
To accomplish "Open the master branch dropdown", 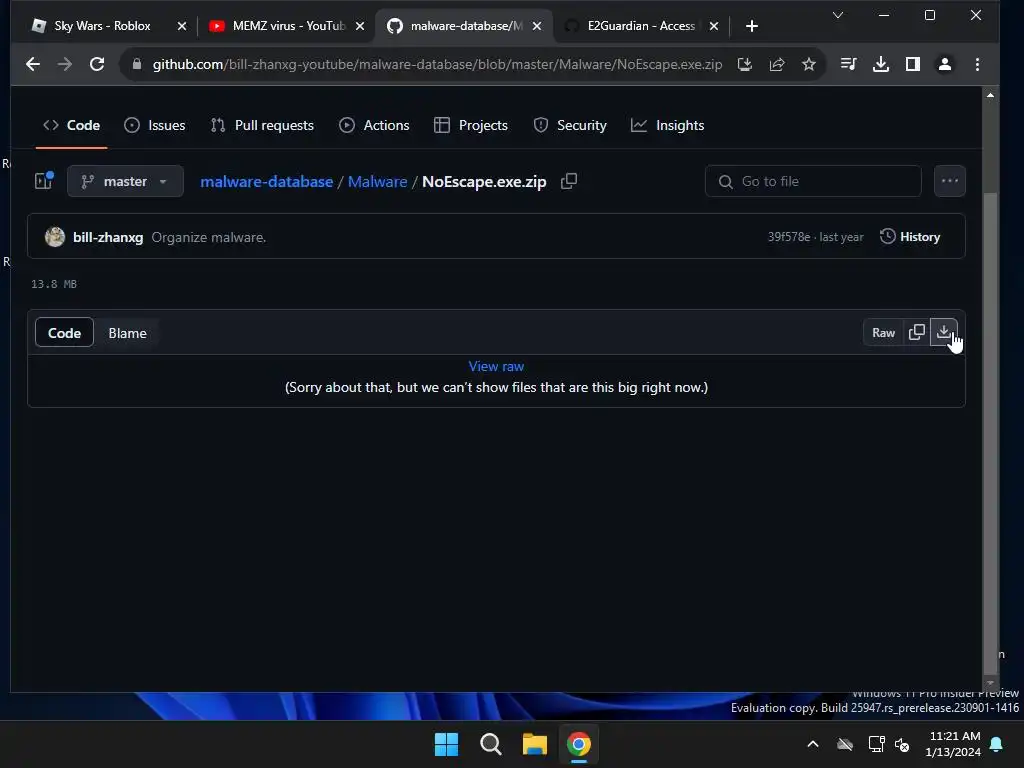I will tap(125, 181).
